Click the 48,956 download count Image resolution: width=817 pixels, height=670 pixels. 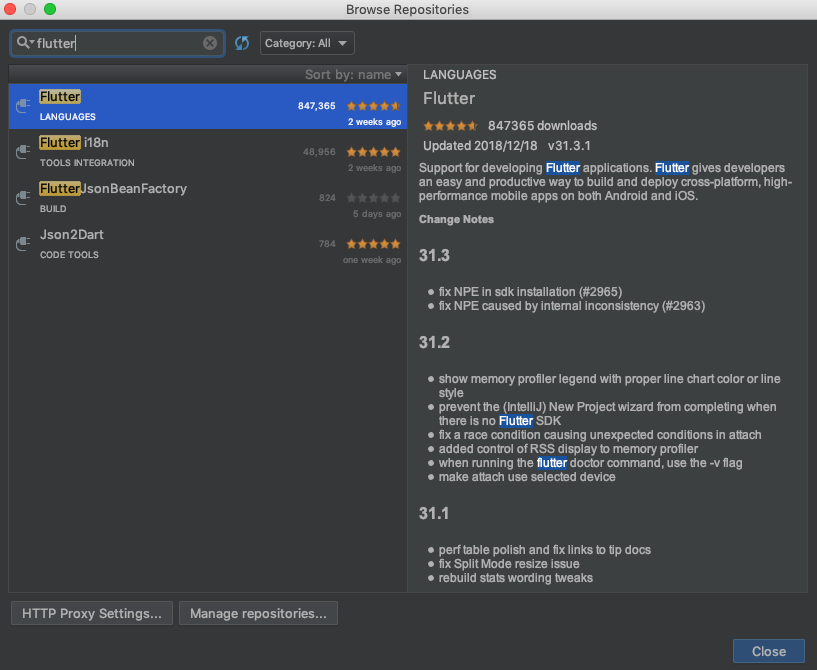click(319, 152)
